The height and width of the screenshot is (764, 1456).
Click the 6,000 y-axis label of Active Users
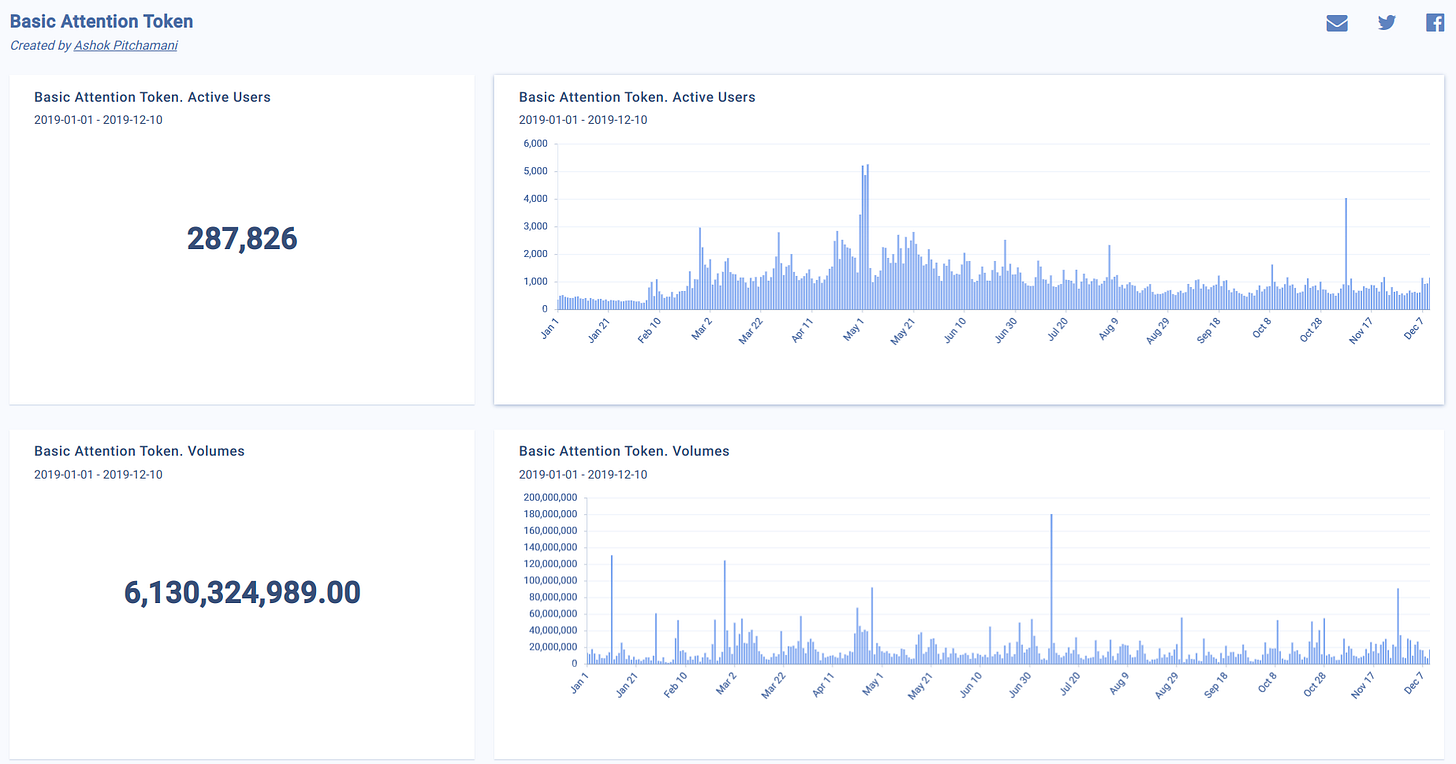pyautogui.click(x=535, y=143)
